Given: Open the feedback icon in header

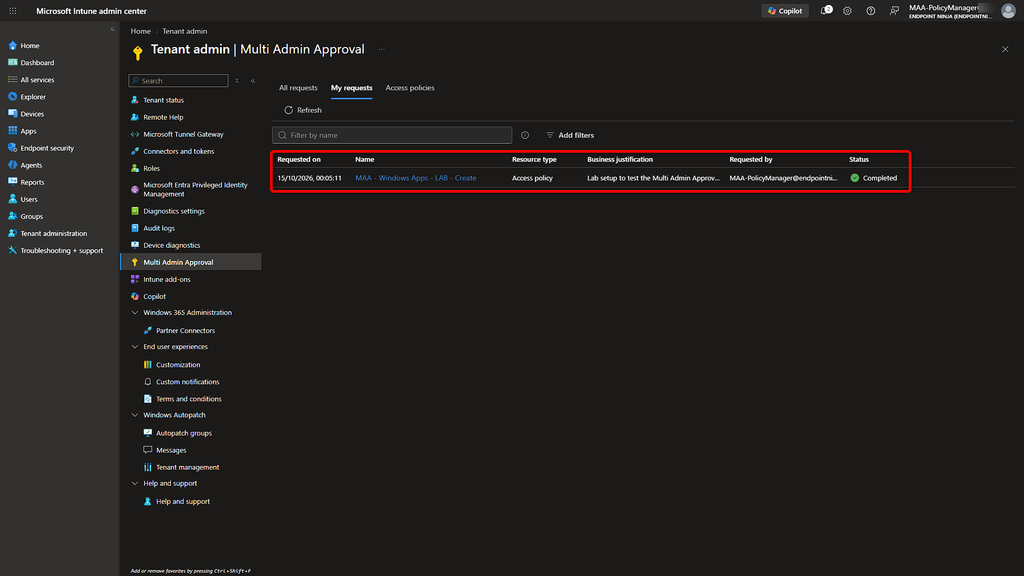Looking at the screenshot, I should (894, 11).
